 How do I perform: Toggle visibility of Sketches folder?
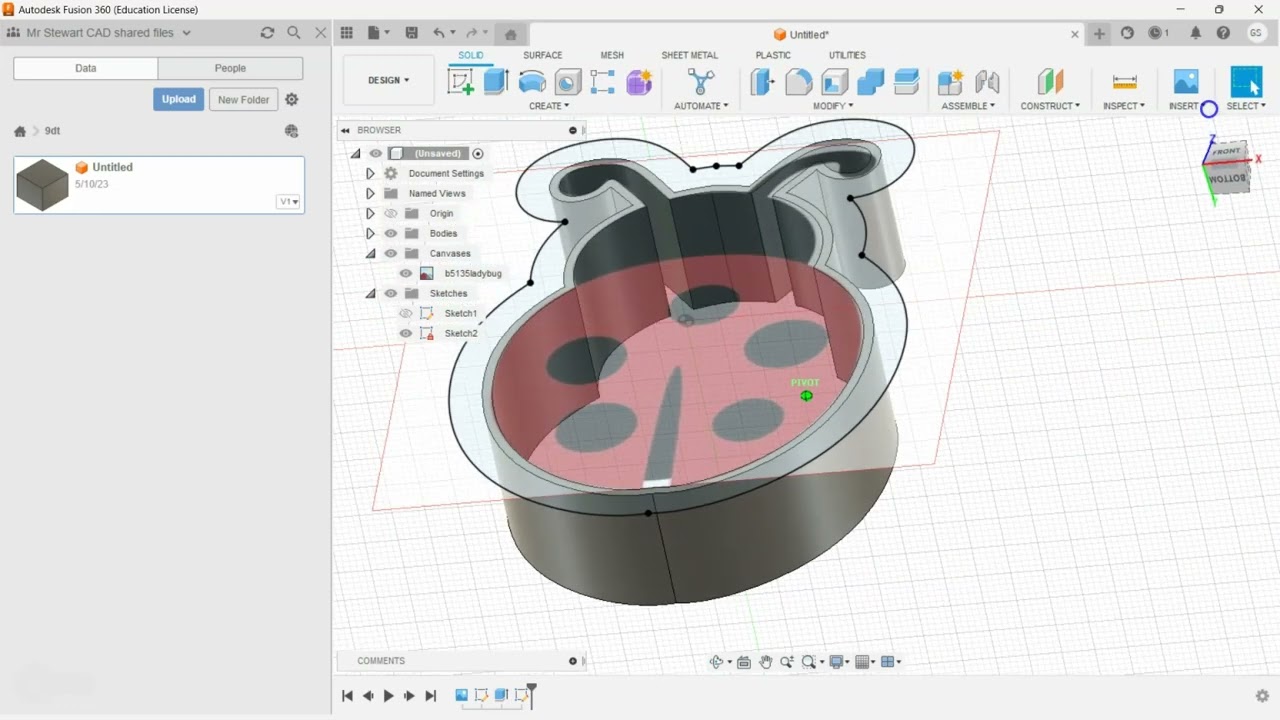pyautogui.click(x=391, y=293)
